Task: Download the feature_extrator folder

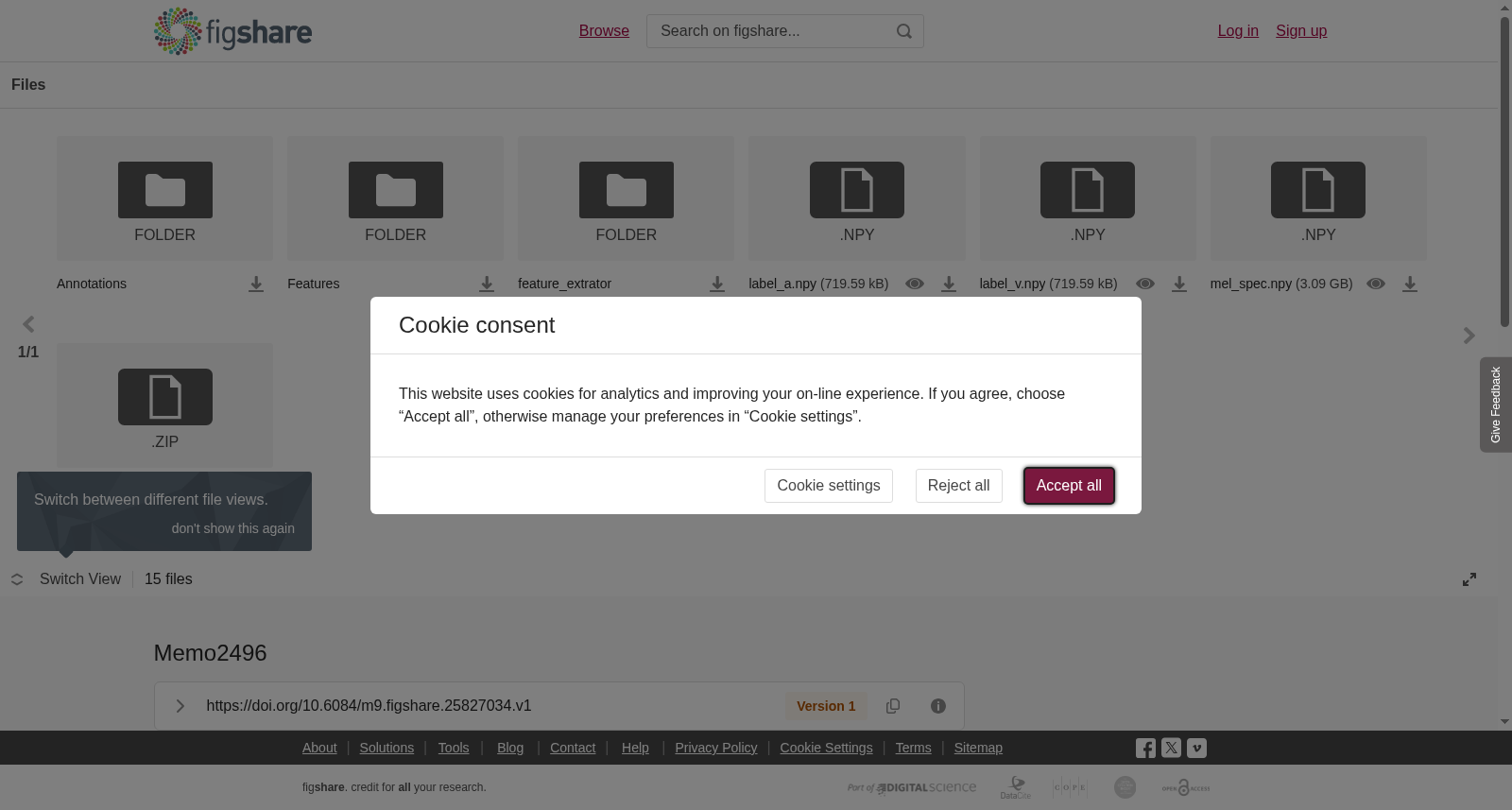Action: 717,284
